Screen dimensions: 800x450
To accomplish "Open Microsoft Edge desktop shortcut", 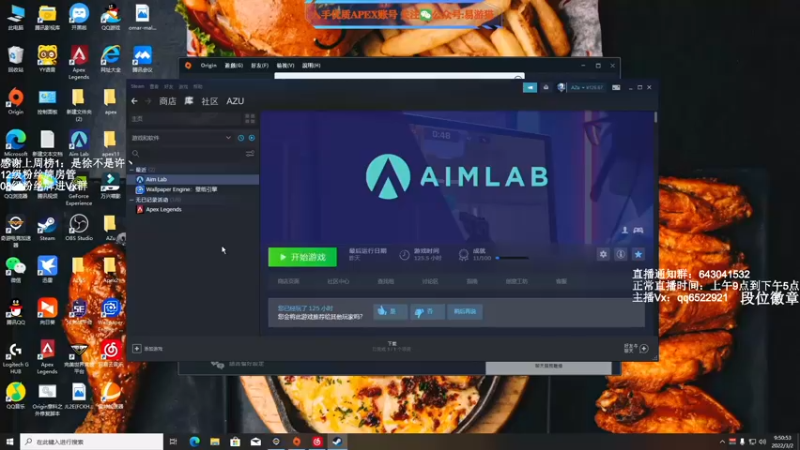I will pyautogui.click(x=15, y=143).
